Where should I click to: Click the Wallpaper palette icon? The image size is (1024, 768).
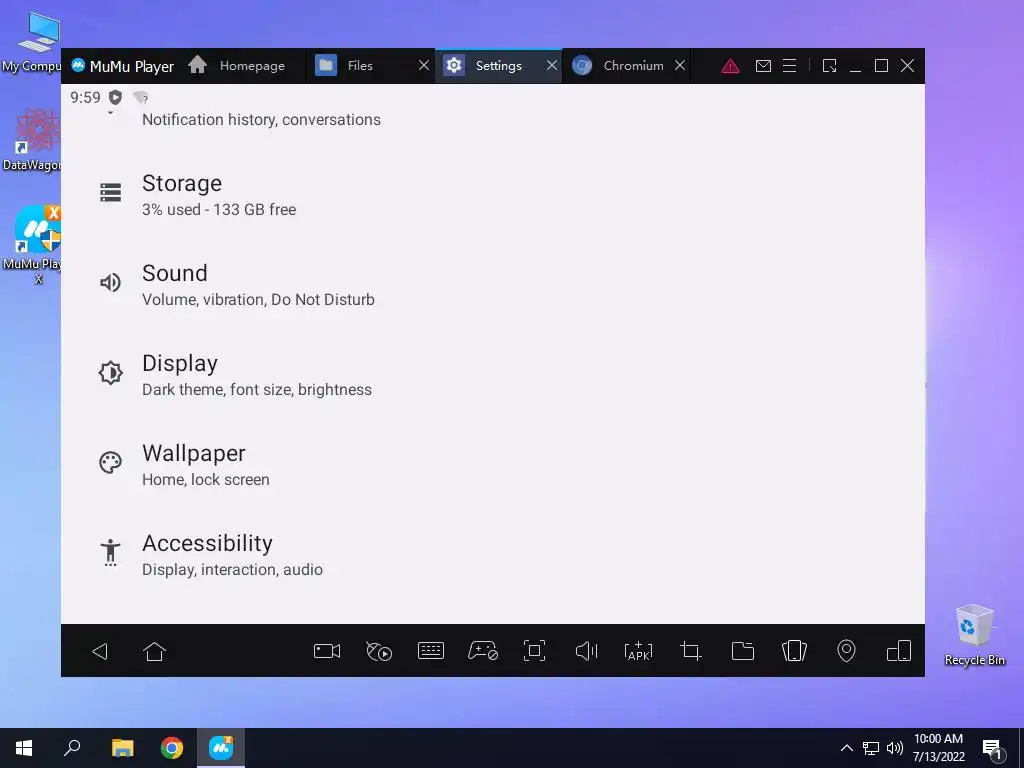click(x=110, y=462)
